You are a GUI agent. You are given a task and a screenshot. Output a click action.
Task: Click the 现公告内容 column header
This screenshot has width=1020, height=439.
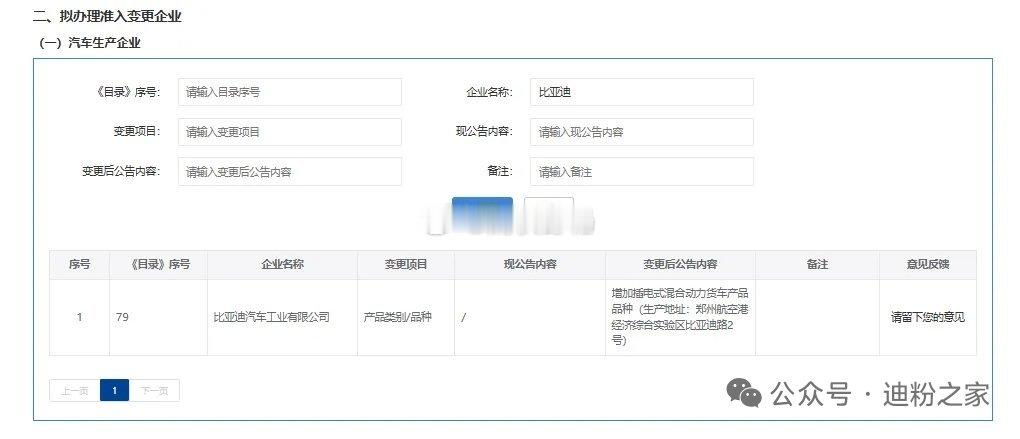[530, 265]
